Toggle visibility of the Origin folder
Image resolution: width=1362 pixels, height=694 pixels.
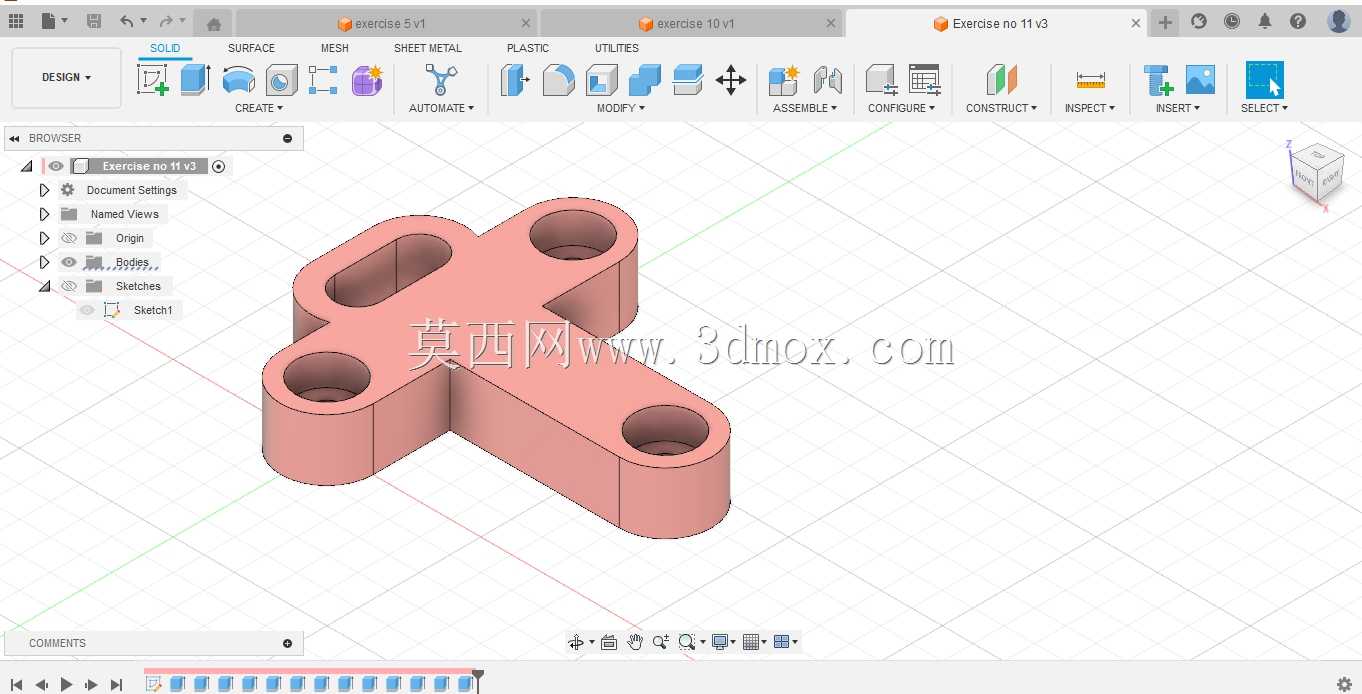[x=69, y=238]
